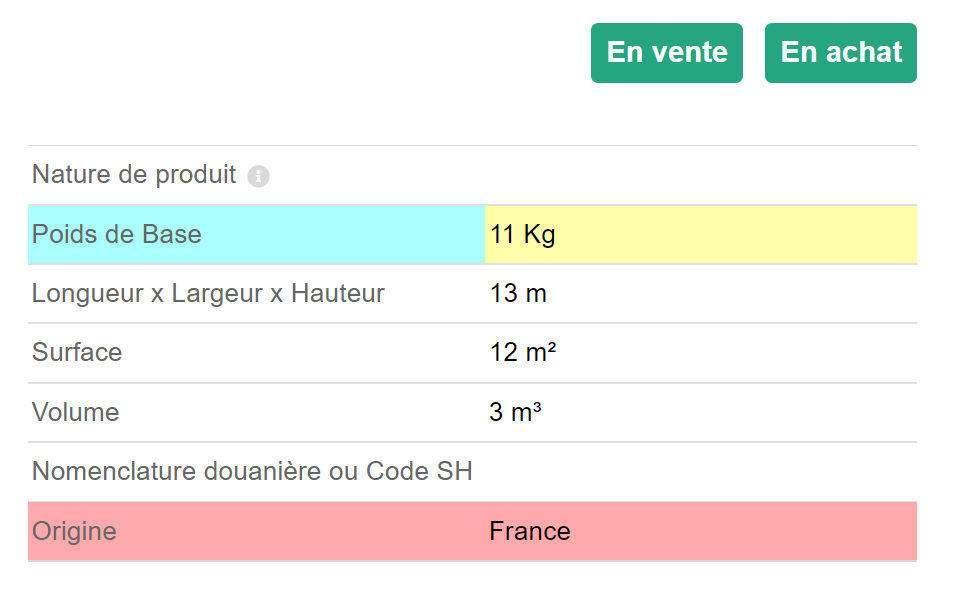
Task: Select the Nature de produit label
Action: click(134, 175)
